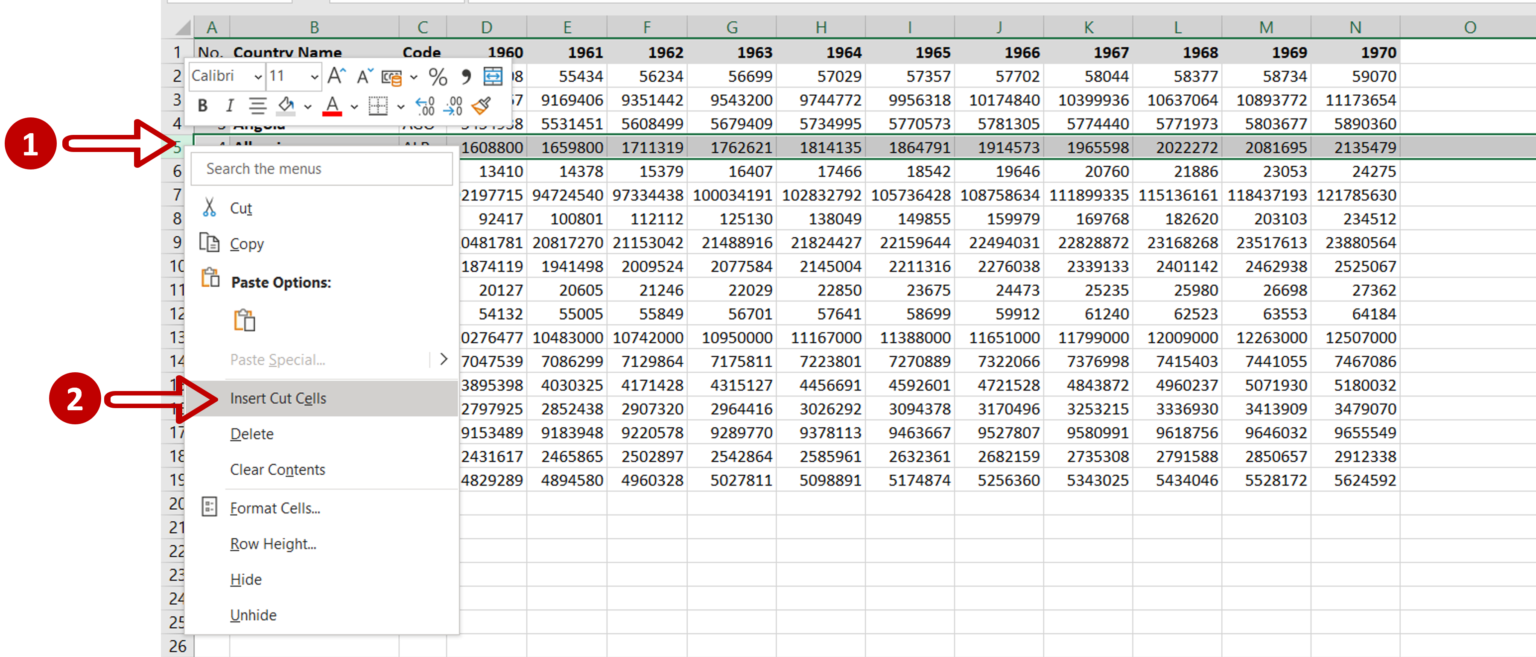The width and height of the screenshot is (1536, 657).
Task: Select the Format Painter brush
Action: [481, 105]
